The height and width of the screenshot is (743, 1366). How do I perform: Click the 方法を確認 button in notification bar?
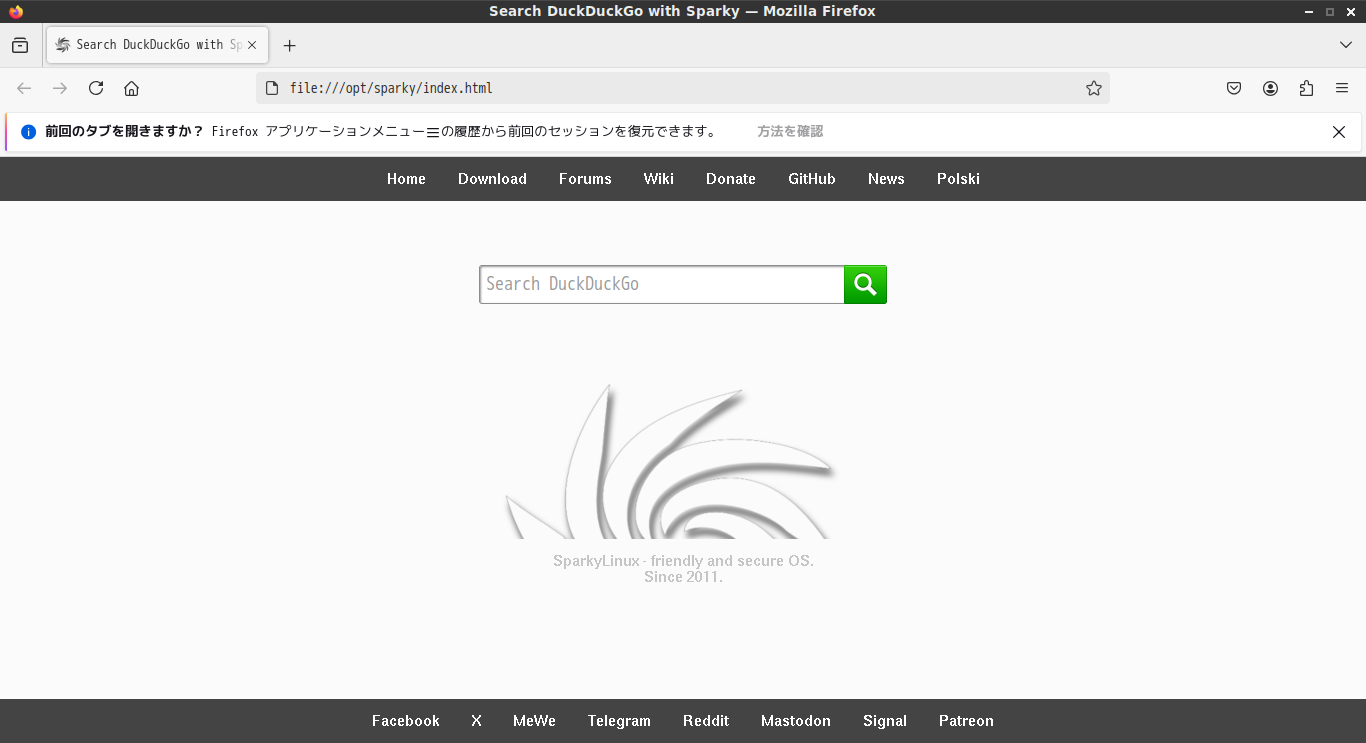790,132
